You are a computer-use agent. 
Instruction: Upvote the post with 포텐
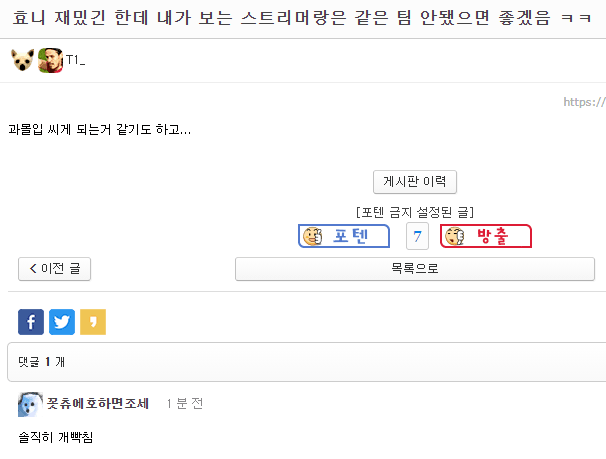click(344, 236)
